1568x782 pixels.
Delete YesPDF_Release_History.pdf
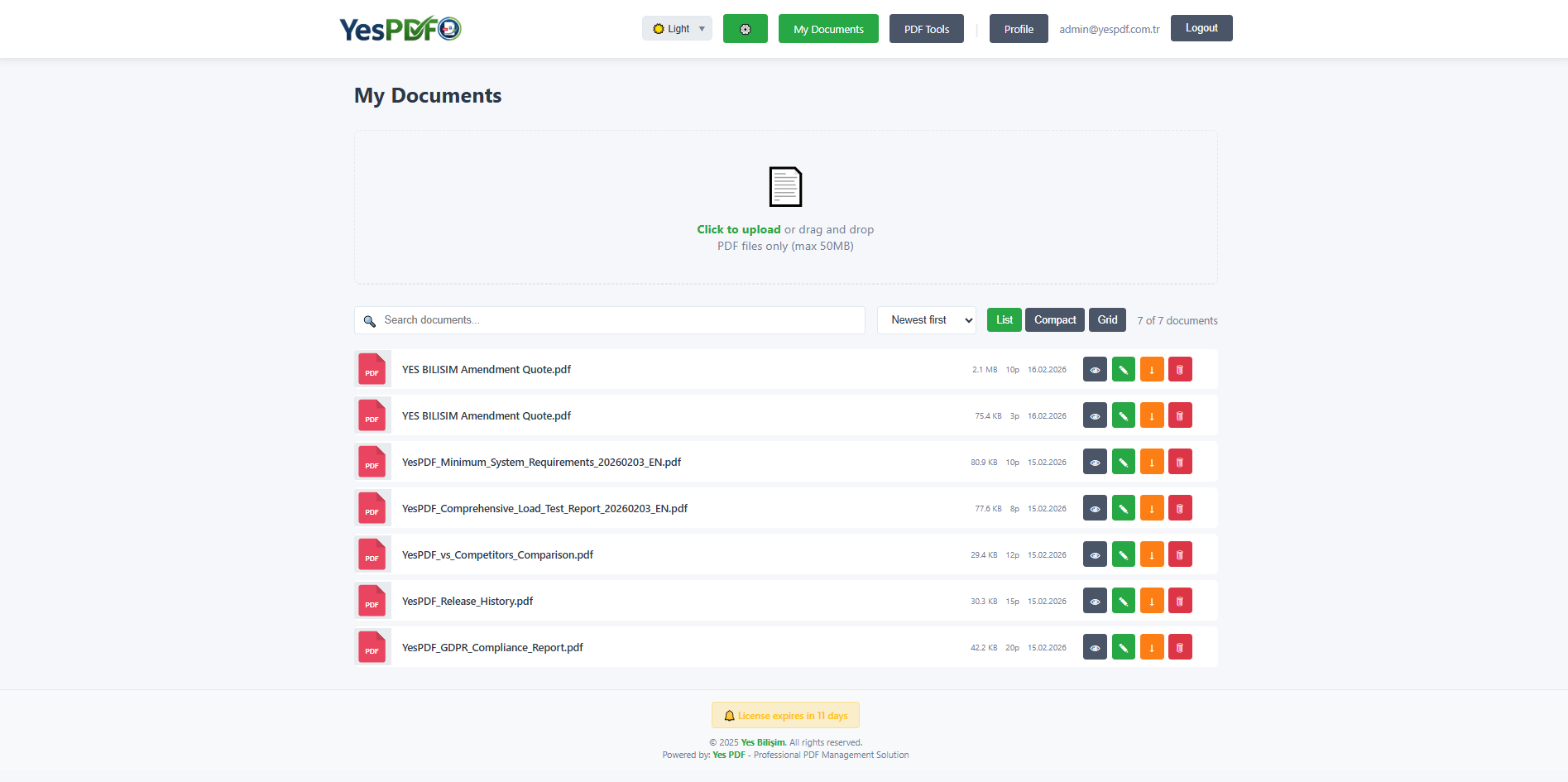(1180, 602)
